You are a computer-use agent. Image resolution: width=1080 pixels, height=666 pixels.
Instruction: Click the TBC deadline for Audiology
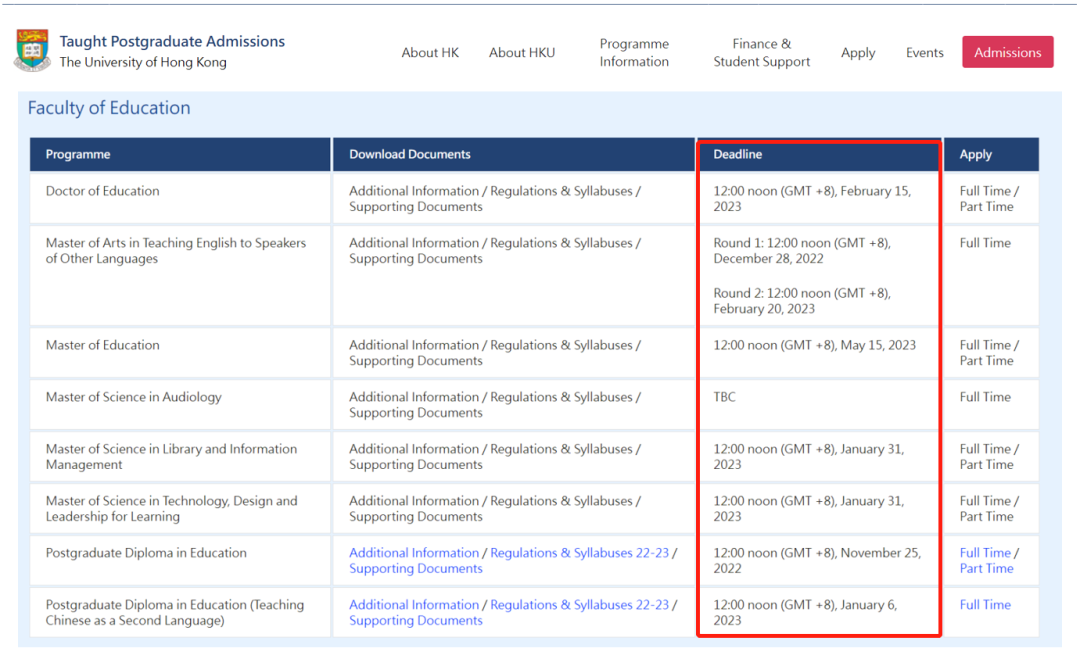(725, 397)
